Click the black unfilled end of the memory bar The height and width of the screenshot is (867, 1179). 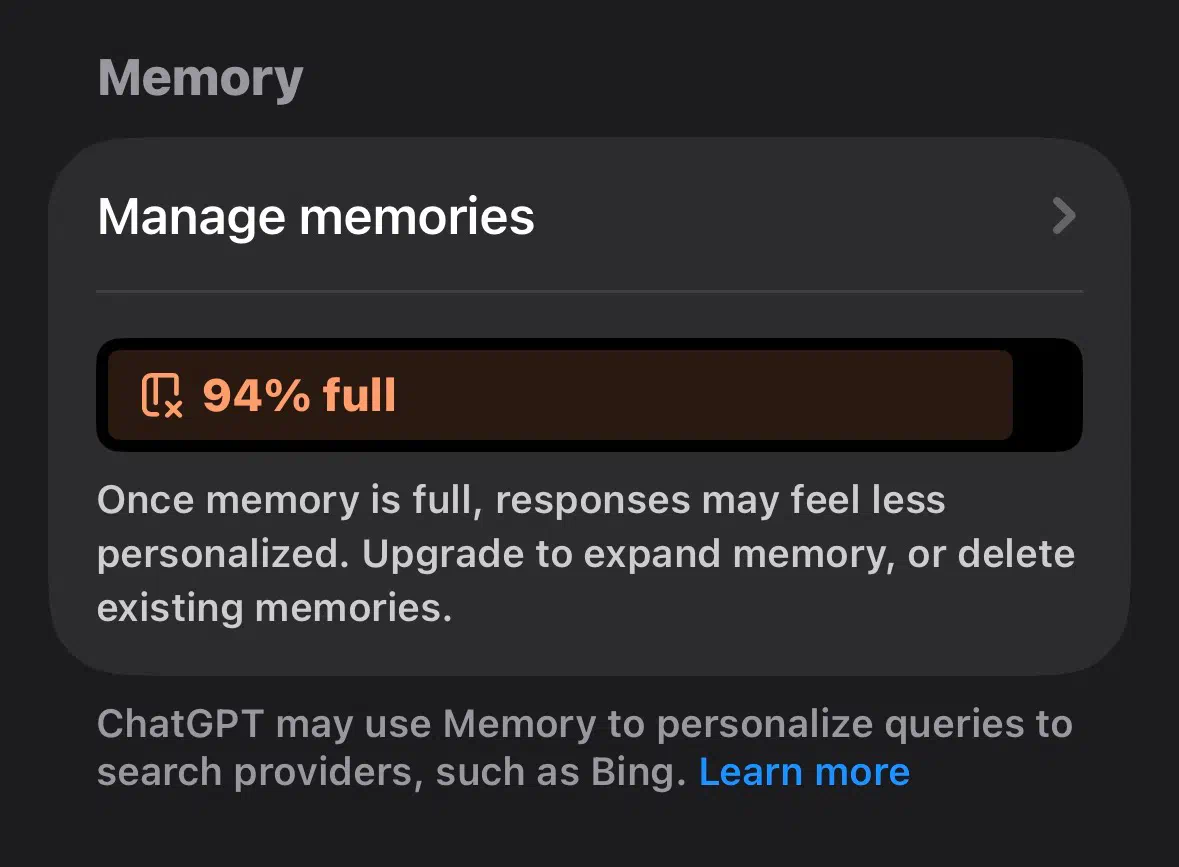click(x=1047, y=395)
